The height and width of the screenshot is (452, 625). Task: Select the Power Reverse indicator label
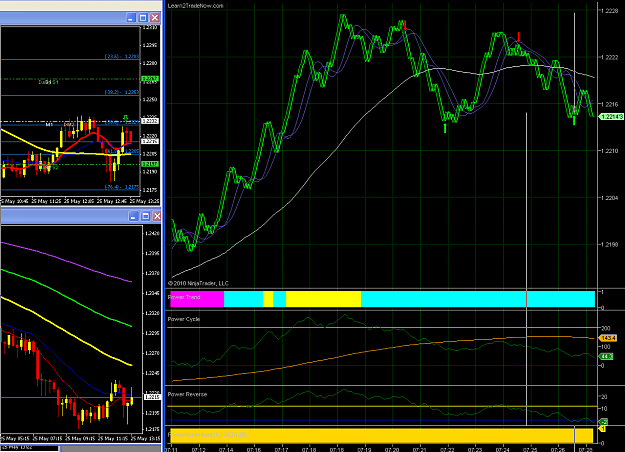[x=187, y=394]
